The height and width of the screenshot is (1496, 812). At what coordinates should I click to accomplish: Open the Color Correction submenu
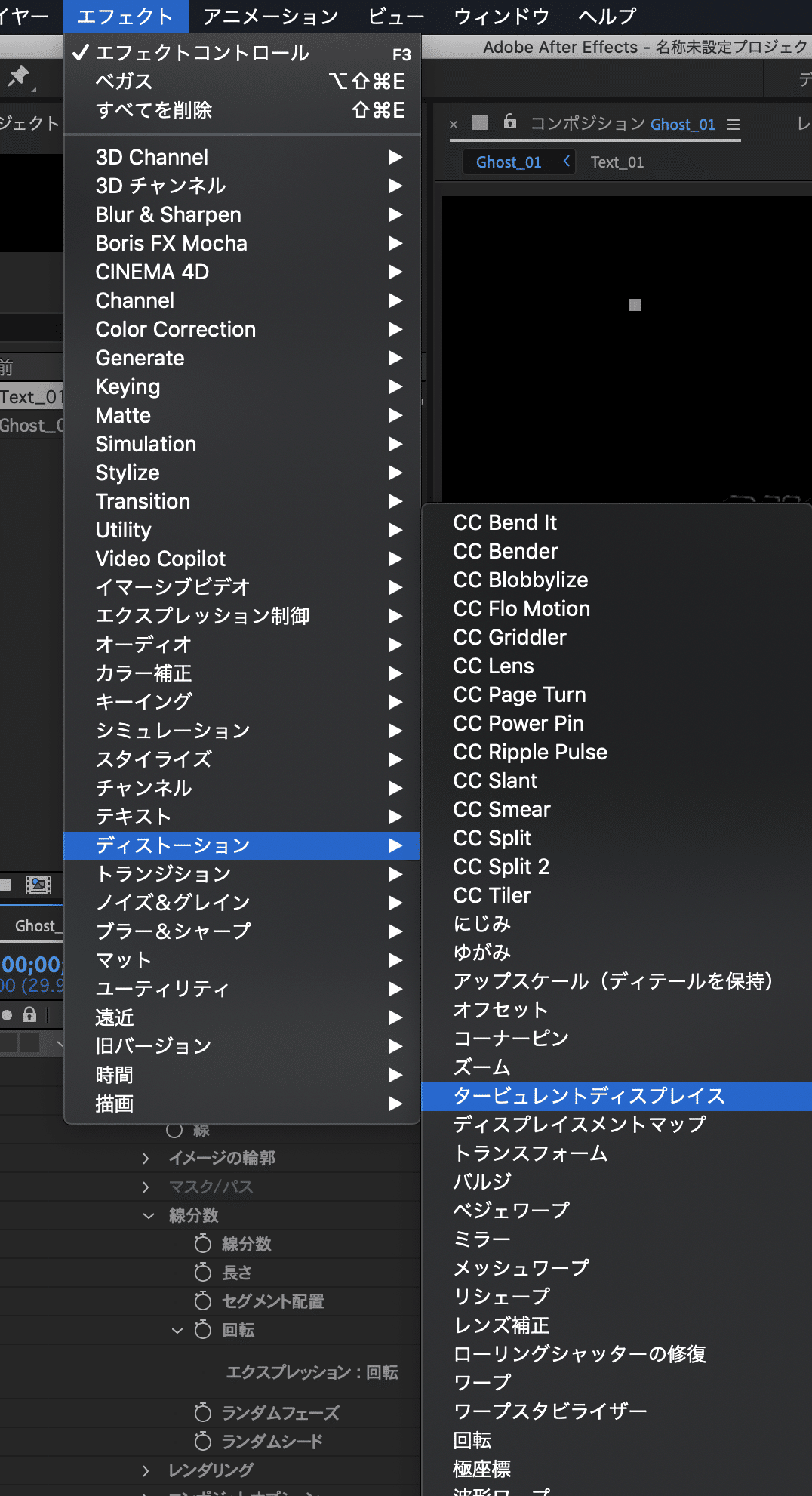(x=241, y=329)
